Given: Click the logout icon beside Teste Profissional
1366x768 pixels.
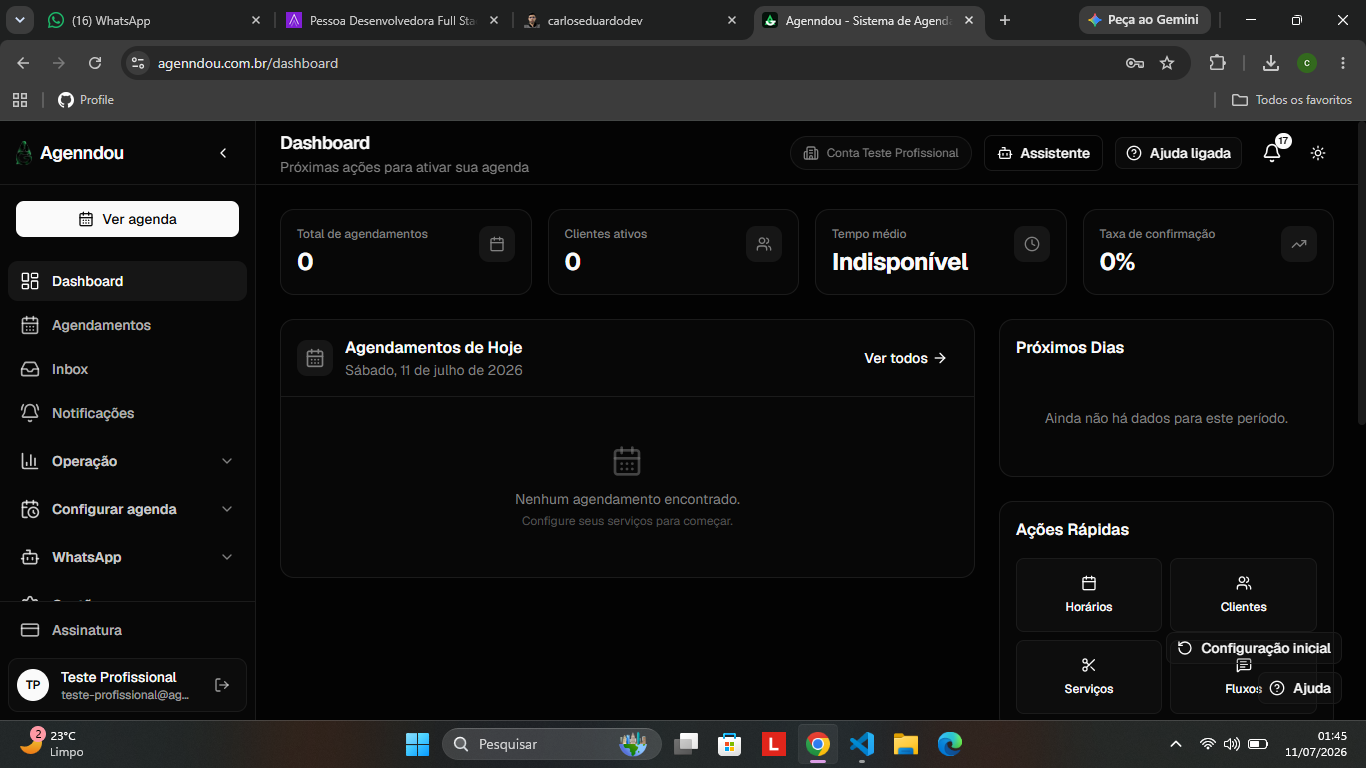Looking at the screenshot, I should point(222,685).
